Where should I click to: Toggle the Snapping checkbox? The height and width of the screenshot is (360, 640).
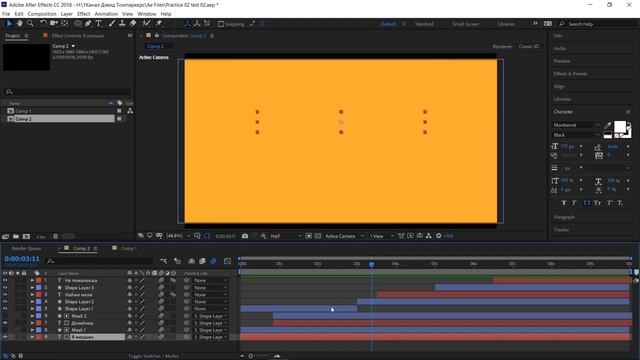pos(221,24)
